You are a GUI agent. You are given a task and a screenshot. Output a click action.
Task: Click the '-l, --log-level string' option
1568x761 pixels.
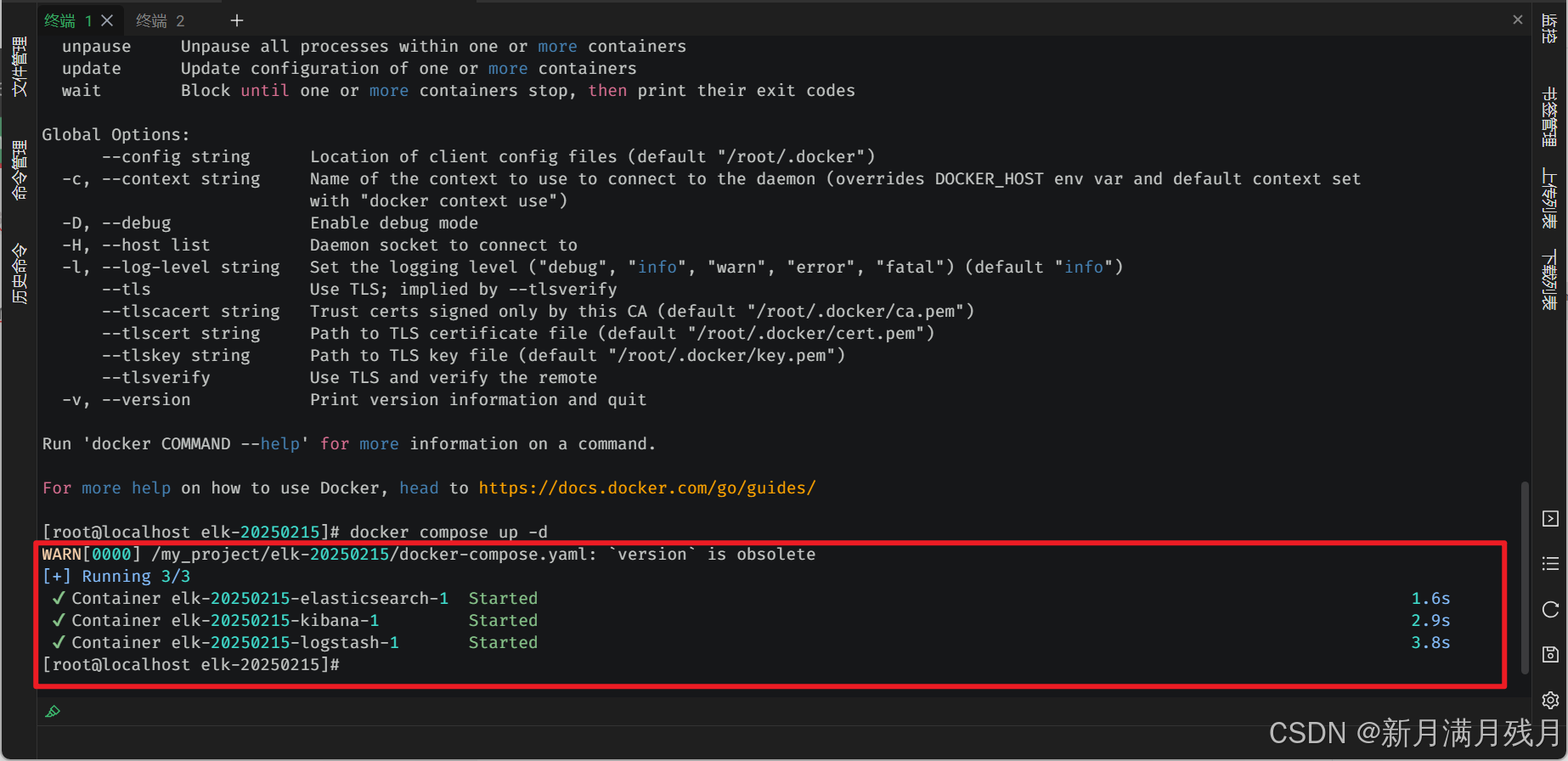[x=171, y=267]
